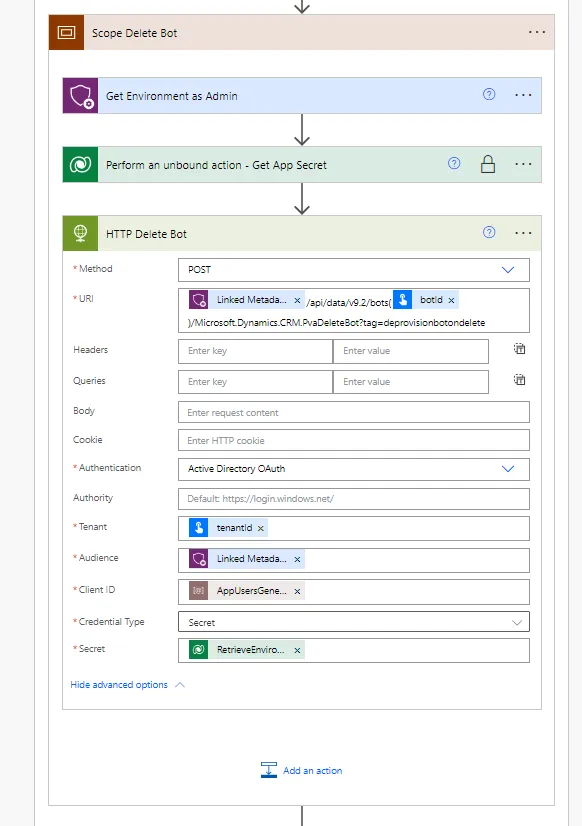Click the /api/data/v9.2/bots( URI text
Viewport: 582px width, 826px height.
[x=349, y=302]
